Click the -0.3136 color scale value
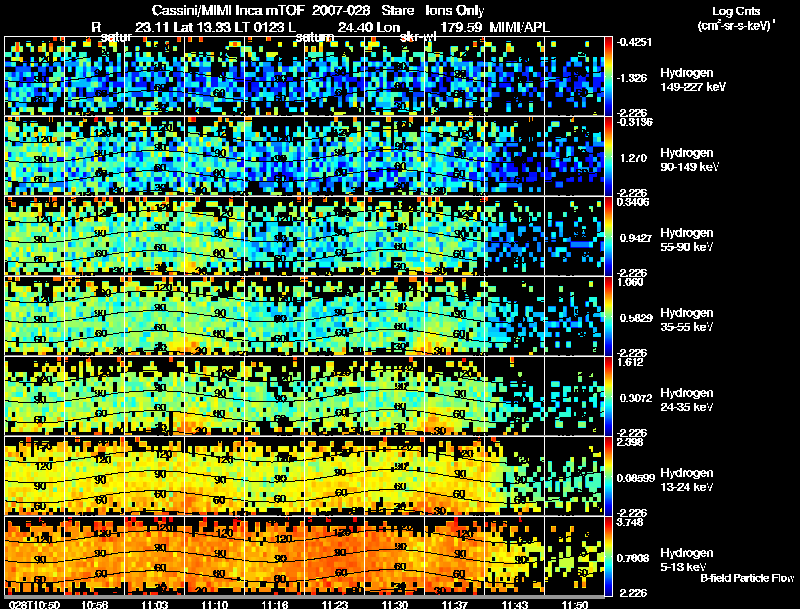Viewport: 800px width, 609px height. (x=634, y=122)
